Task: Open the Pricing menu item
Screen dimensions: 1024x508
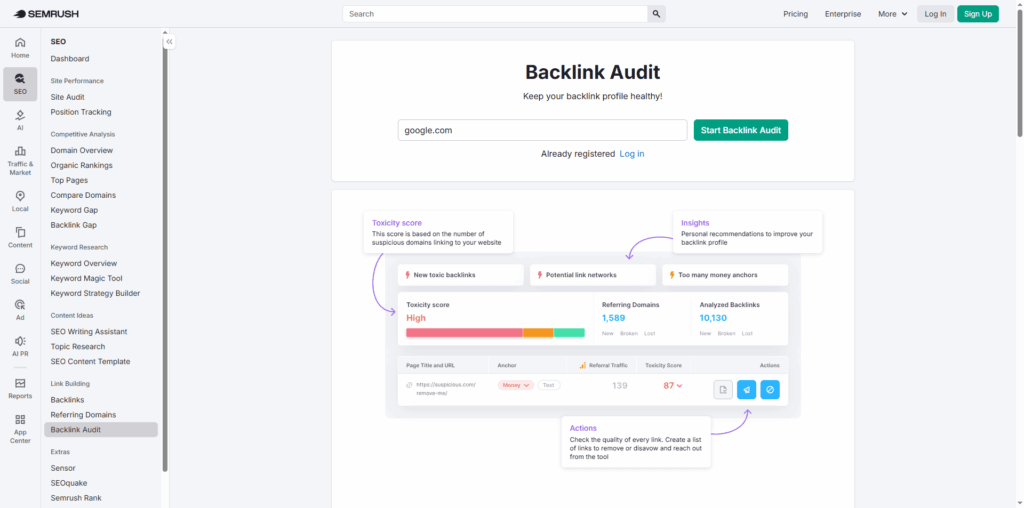Action: [x=795, y=14]
